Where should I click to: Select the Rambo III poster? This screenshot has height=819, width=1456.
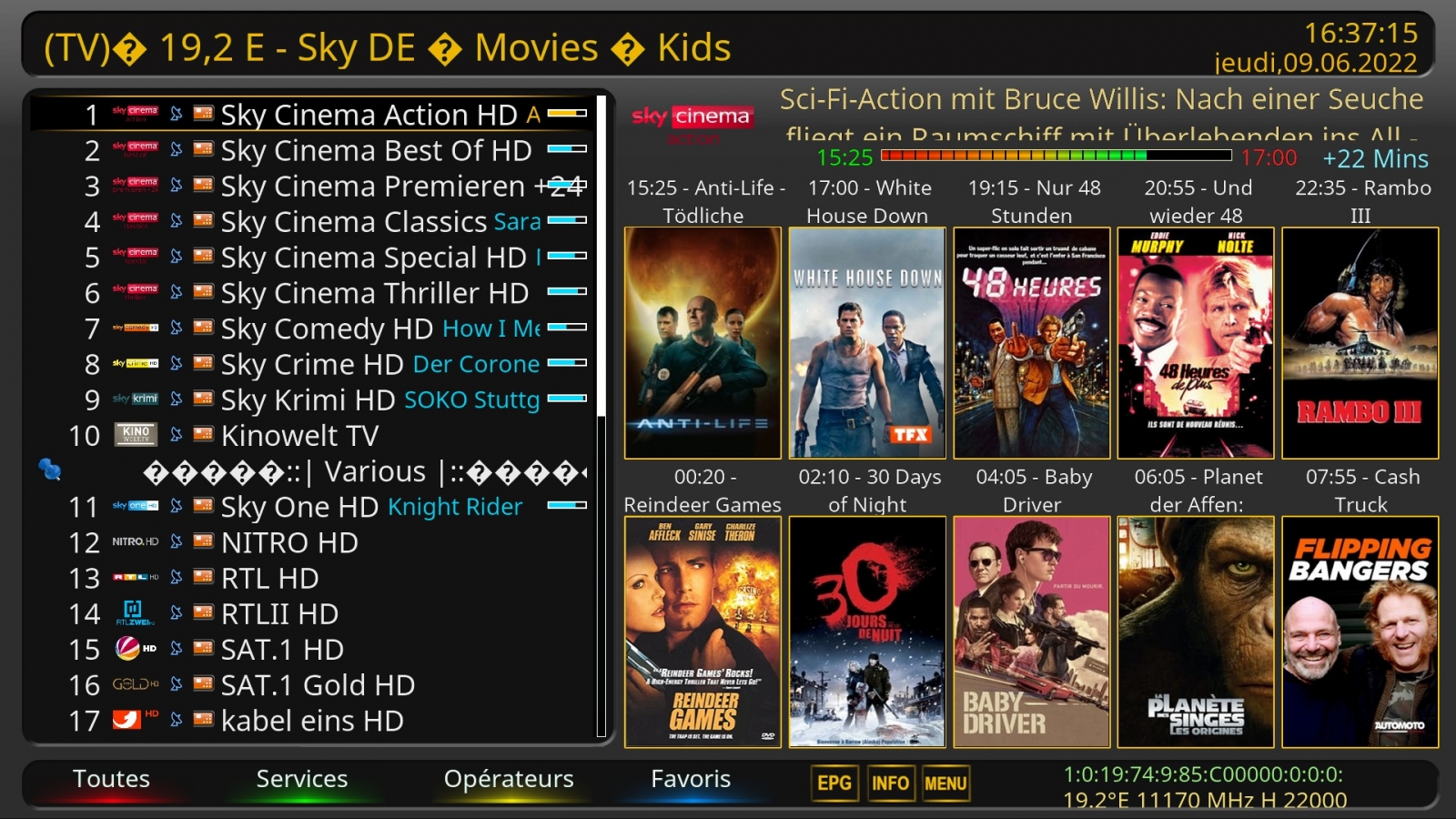pos(1360,343)
